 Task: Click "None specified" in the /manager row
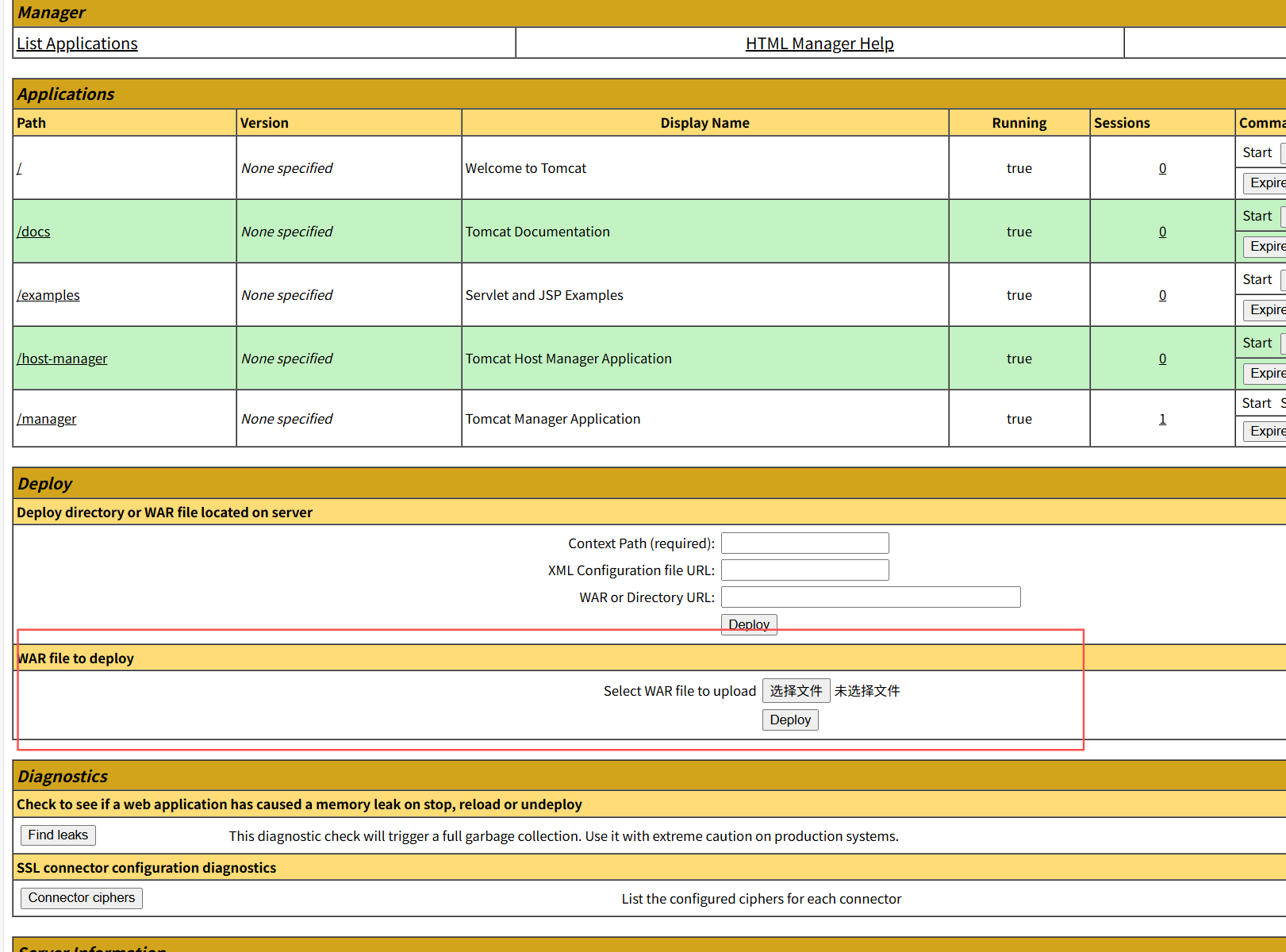tap(287, 419)
